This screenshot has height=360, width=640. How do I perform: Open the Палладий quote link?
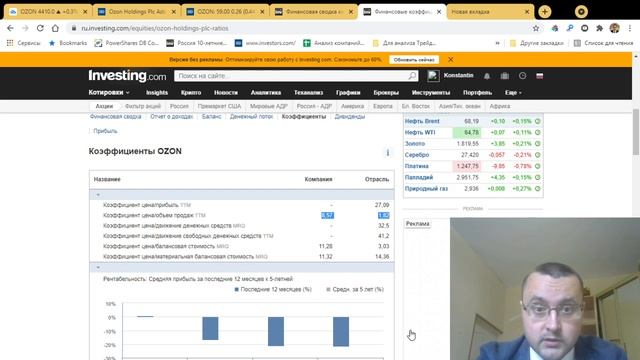point(419,178)
